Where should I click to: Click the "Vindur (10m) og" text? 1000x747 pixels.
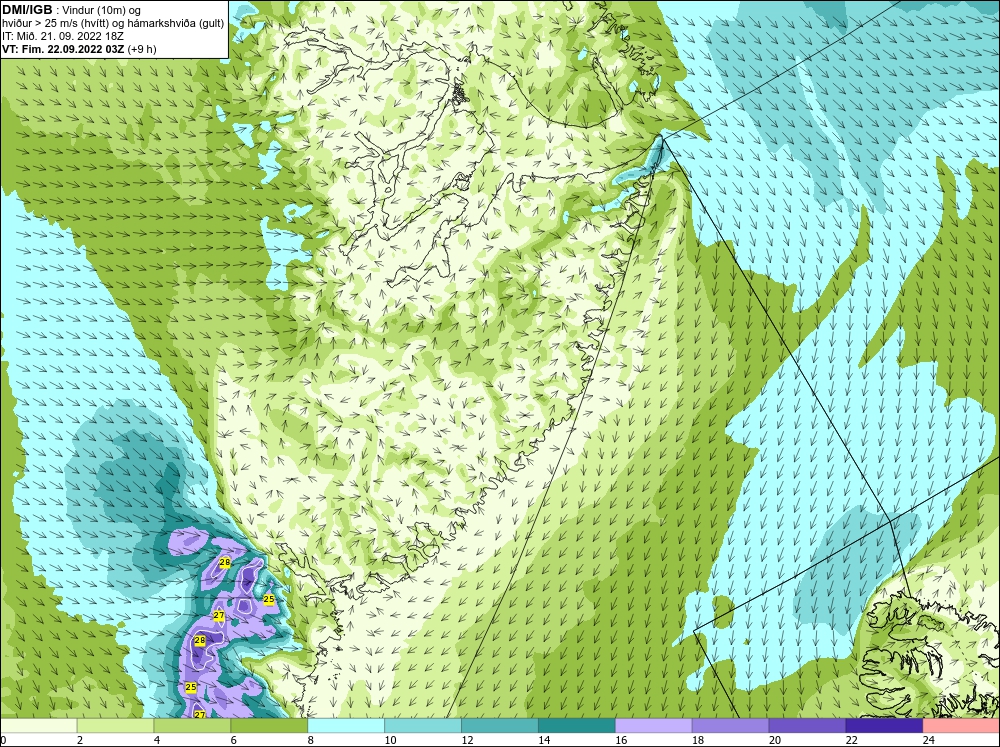click(x=103, y=11)
